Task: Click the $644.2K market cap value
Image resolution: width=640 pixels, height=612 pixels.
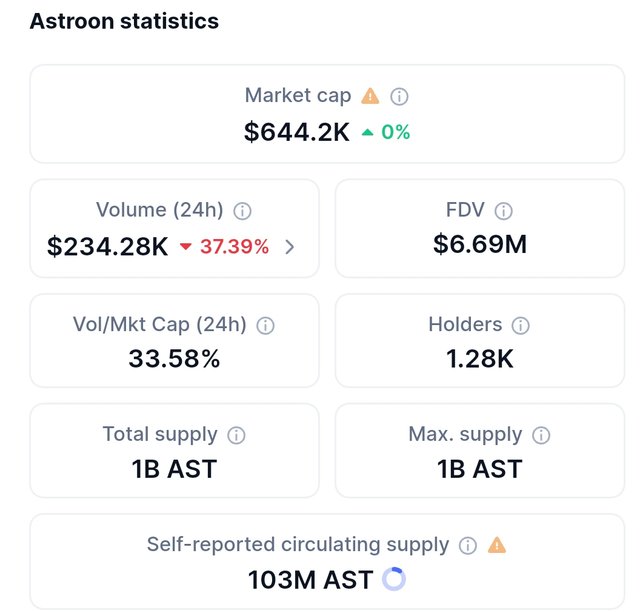Action: [297, 132]
